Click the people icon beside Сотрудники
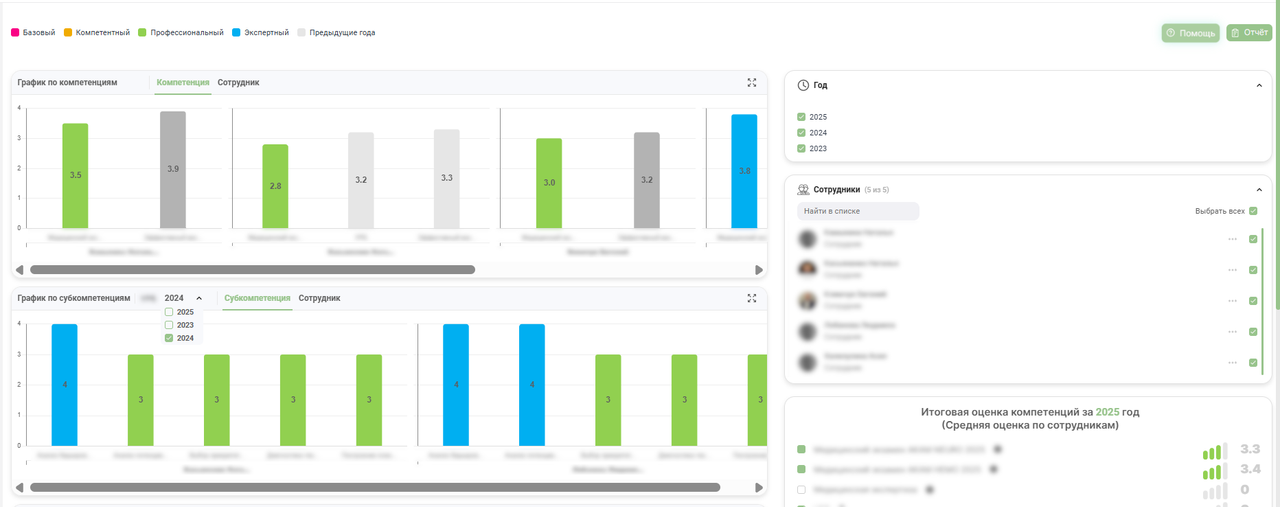1280x507 pixels. click(x=803, y=189)
